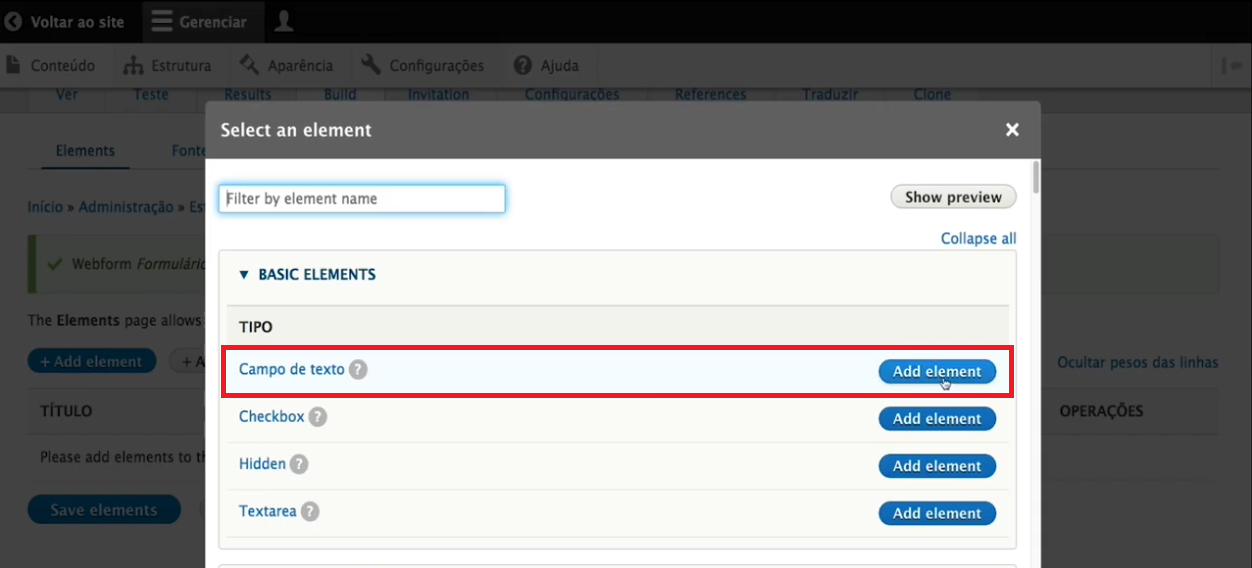Open the Estrutura menu

[x=167, y=65]
